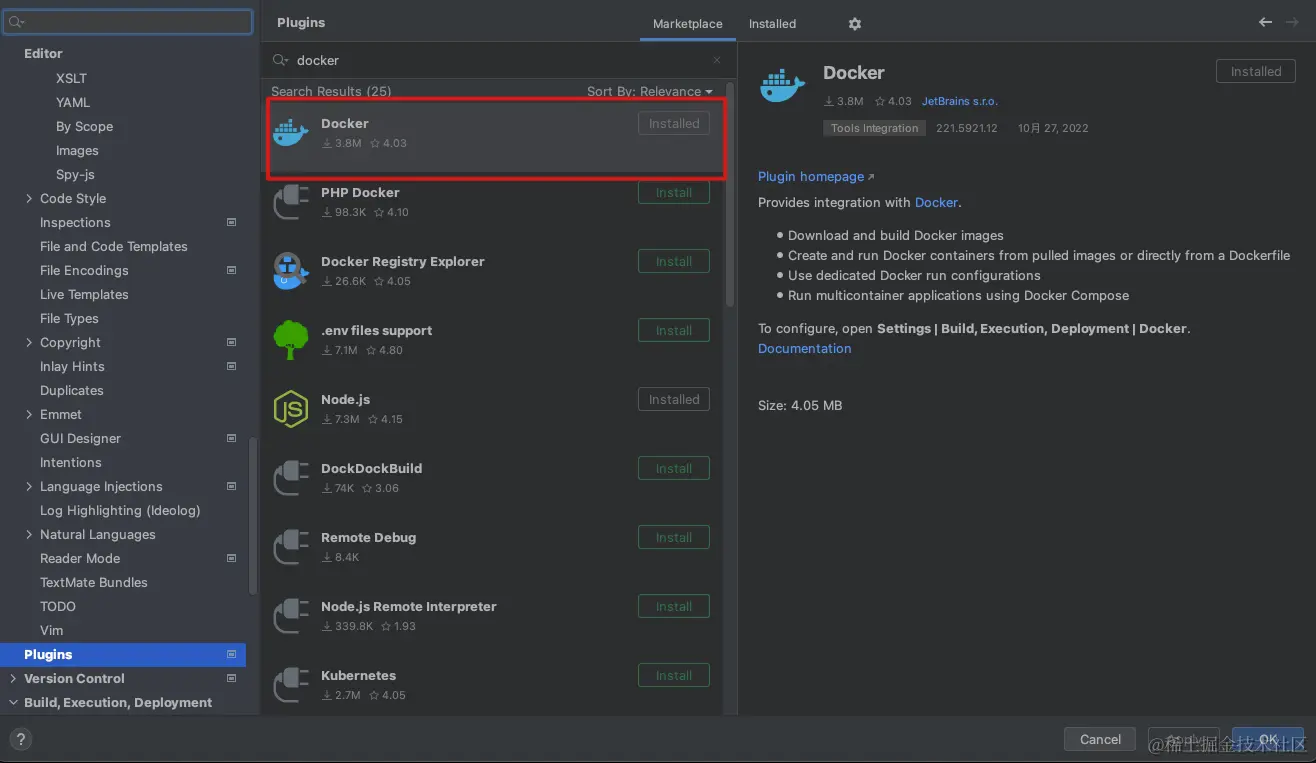Image resolution: width=1316 pixels, height=763 pixels.
Task: Clear the plugin search text
Action: (x=717, y=61)
